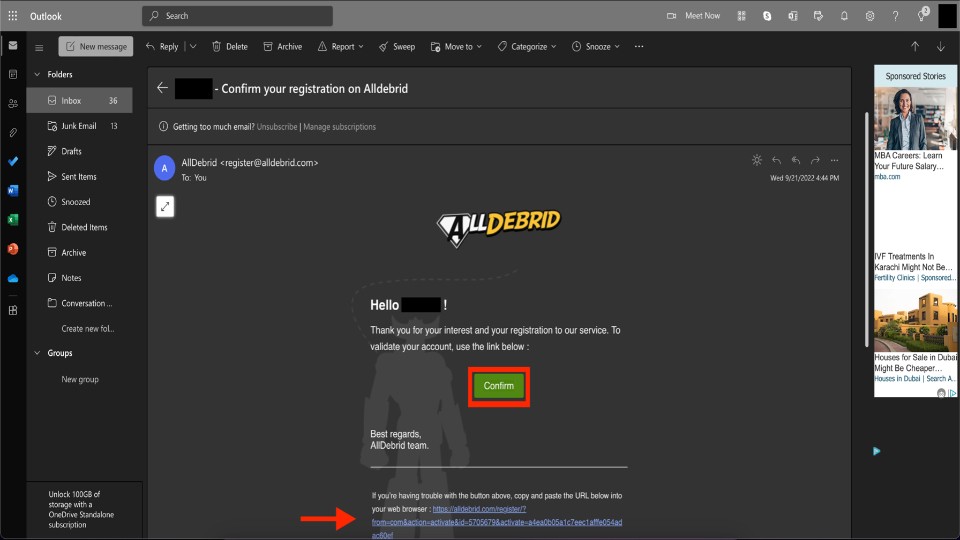Open the alldebrid.com register activation link
This screenshot has height=540, width=960.
(x=497, y=522)
